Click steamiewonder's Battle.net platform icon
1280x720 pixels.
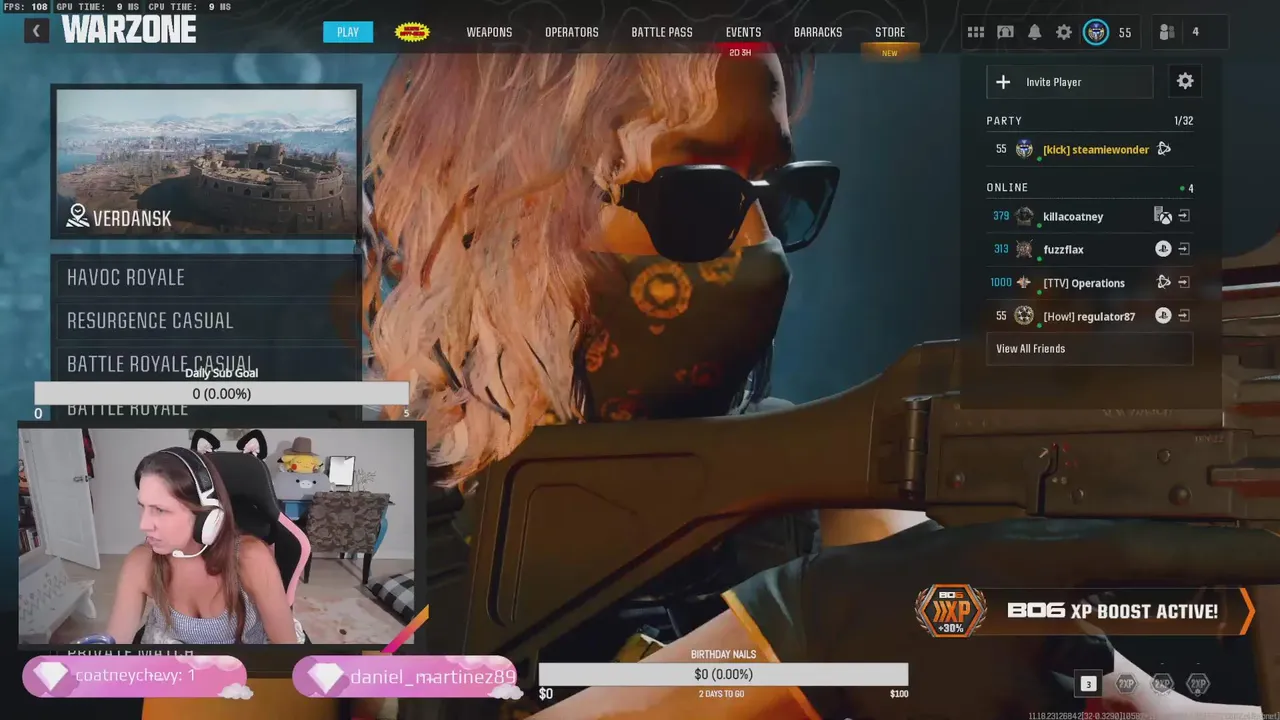tap(1164, 149)
